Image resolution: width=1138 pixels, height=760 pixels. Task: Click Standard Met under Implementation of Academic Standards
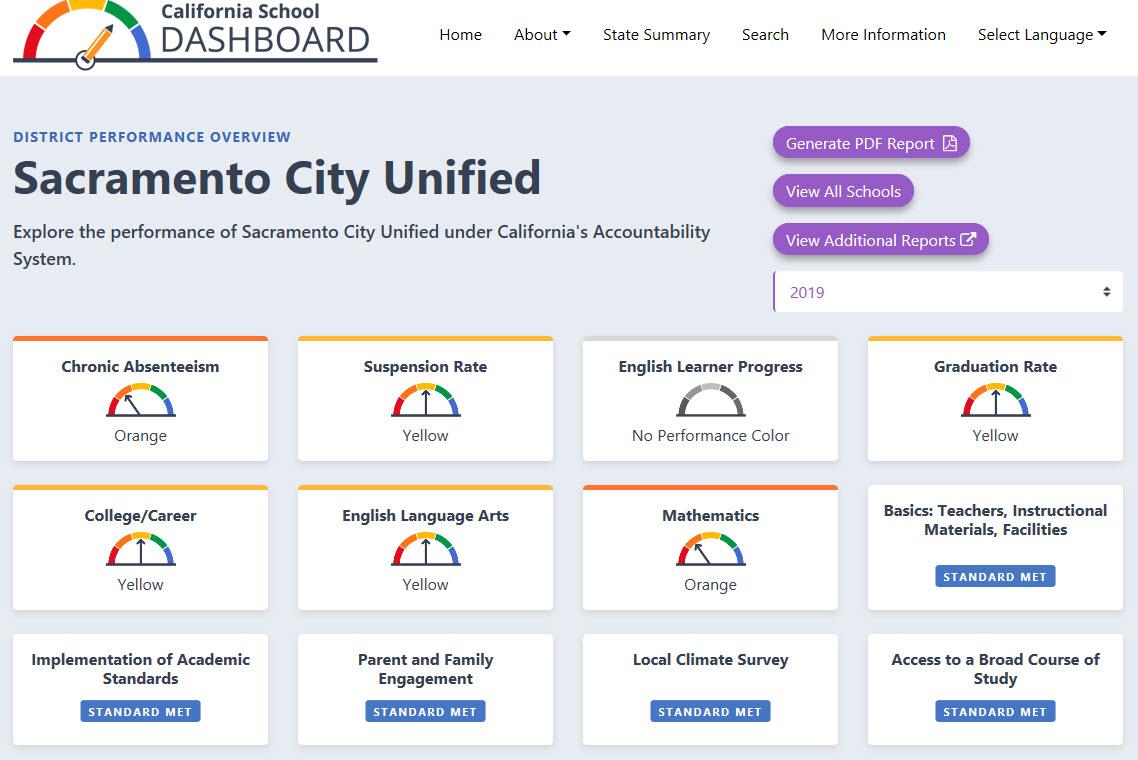pos(140,711)
